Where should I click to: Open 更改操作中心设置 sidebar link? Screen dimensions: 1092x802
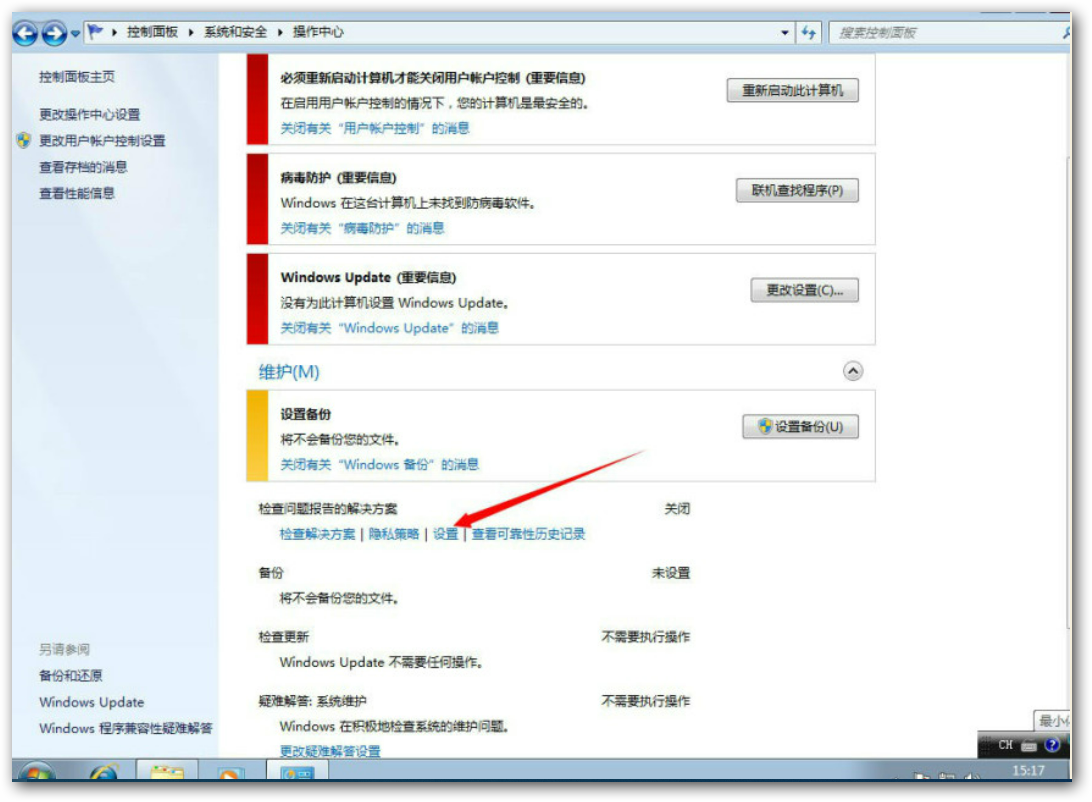[x=89, y=114]
